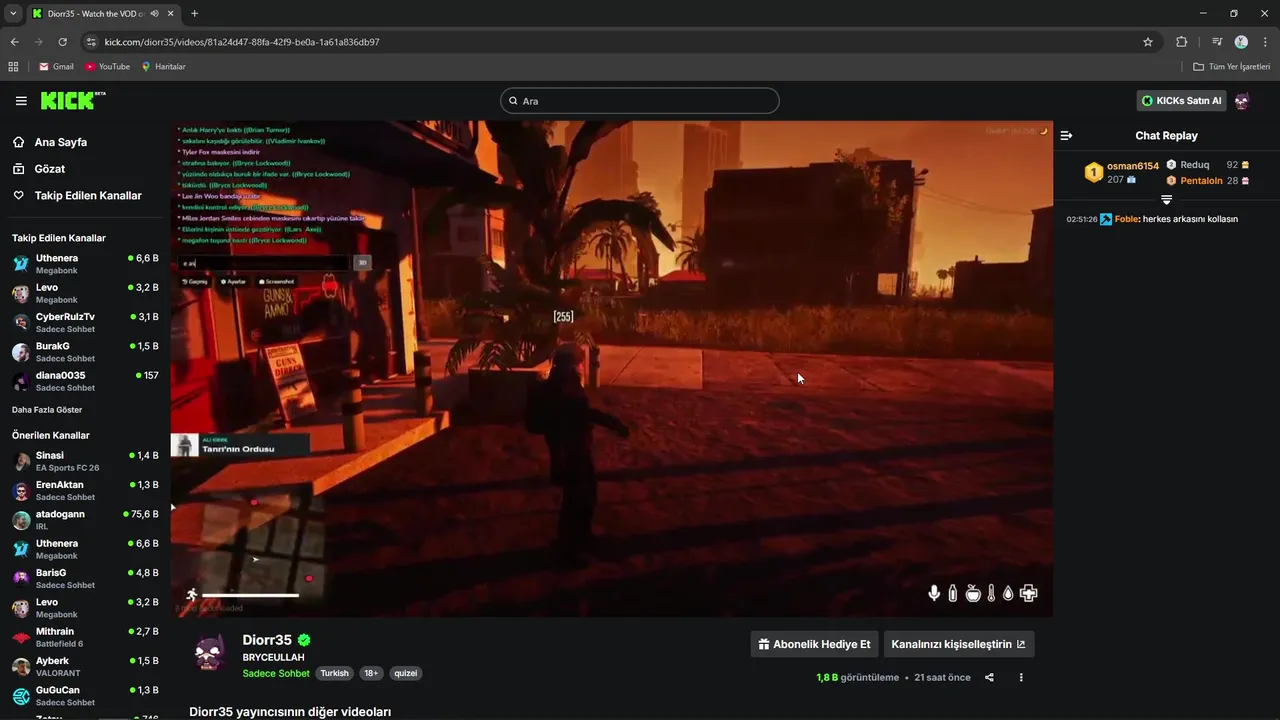Viewport: 1280px width, 720px height.
Task: Open the user profile avatar menu
Action: click(x=1242, y=101)
